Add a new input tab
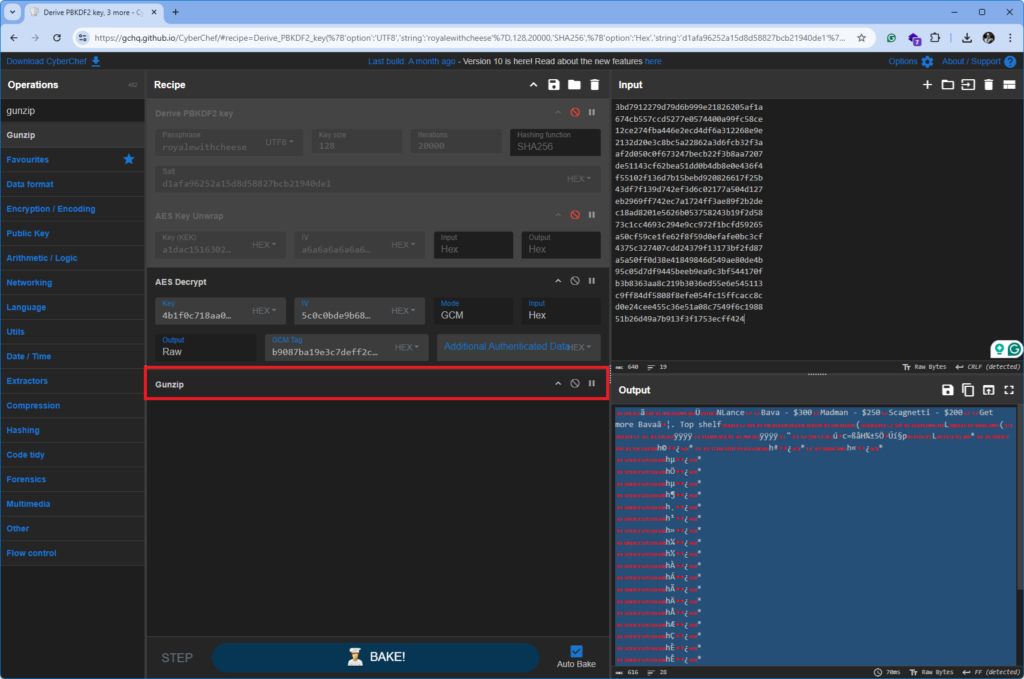The image size is (1024, 679). 927,85
